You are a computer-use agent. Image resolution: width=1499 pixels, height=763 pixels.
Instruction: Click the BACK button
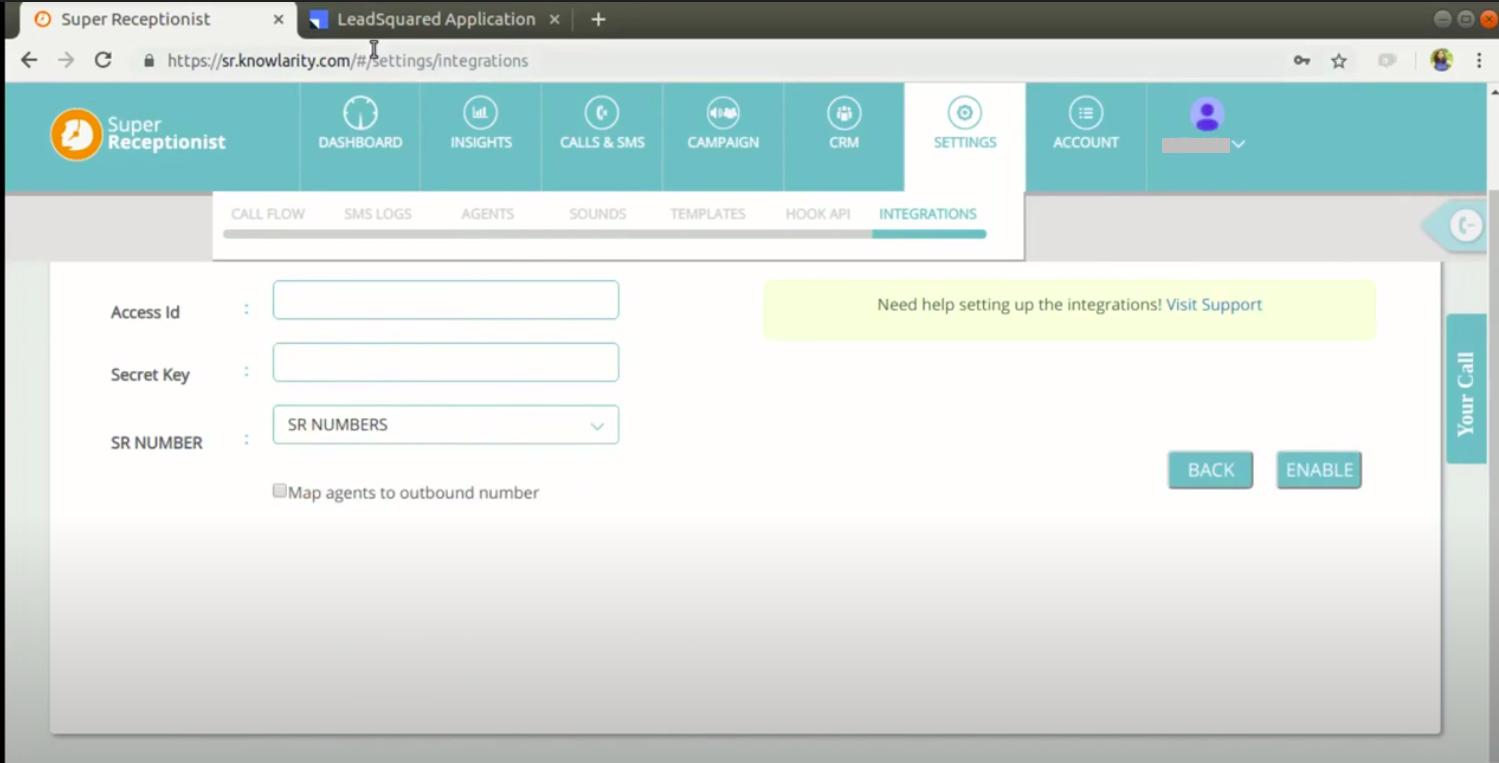tap(1210, 470)
